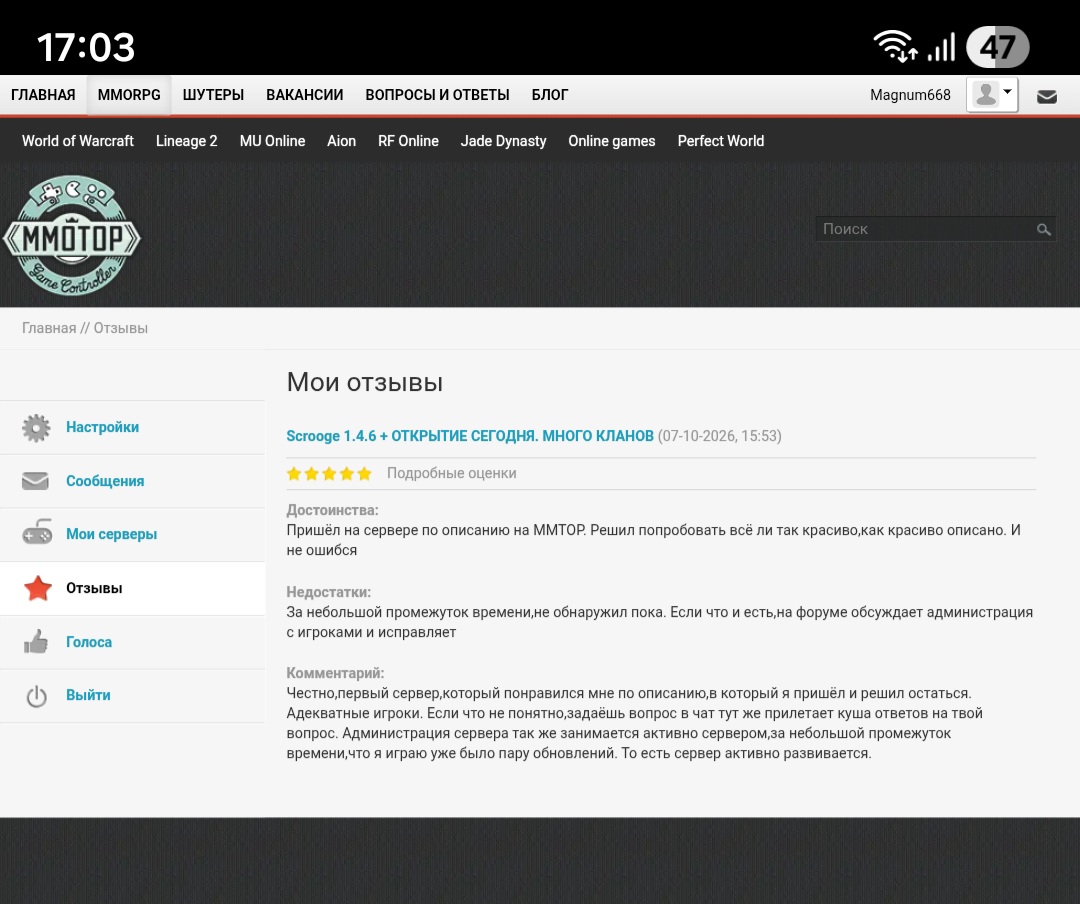Open the ГЛАВНАЯ menu item
The width and height of the screenshot is (1080, 904).
(43, 95)
